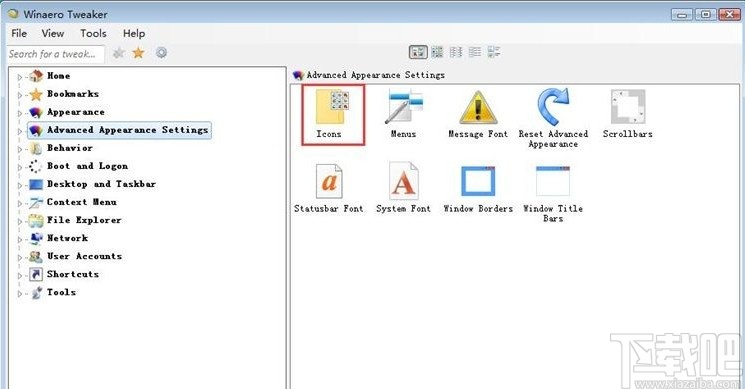The height and width of the screenshot is (389, 745).
Task: Expand the Shortcuts tree node
Action: pos(20,275)
